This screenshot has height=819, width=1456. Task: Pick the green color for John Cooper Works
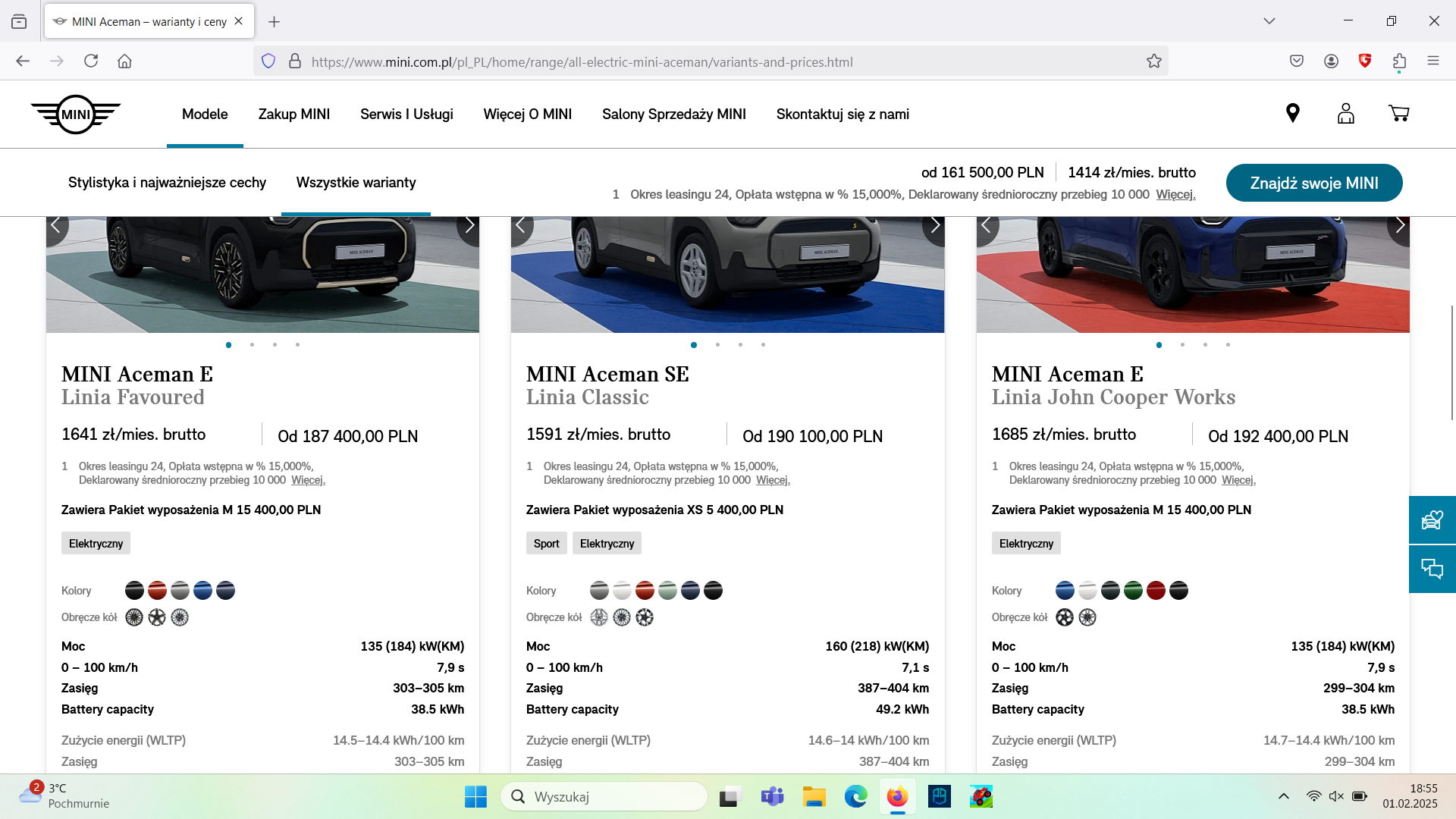point(1133,591)
